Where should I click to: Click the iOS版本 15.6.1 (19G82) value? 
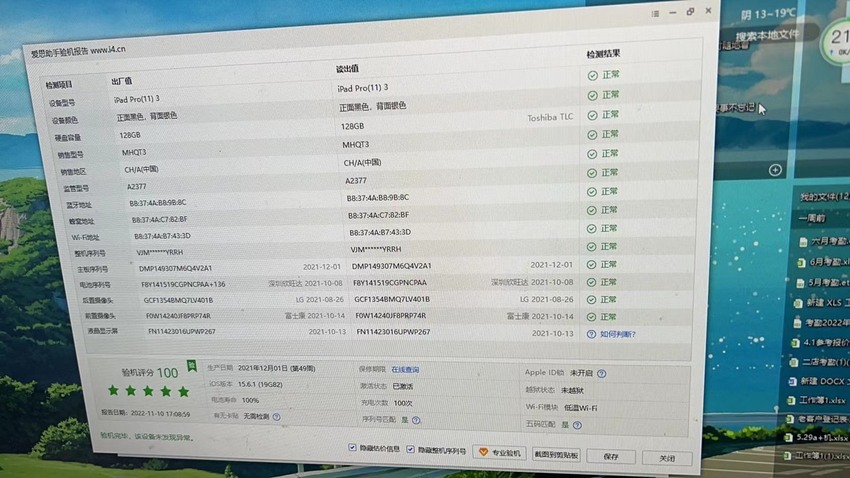click(260, 385)
